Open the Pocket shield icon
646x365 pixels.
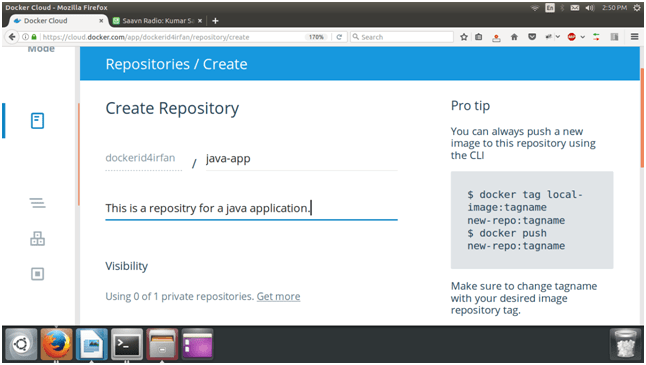(532, 37)
